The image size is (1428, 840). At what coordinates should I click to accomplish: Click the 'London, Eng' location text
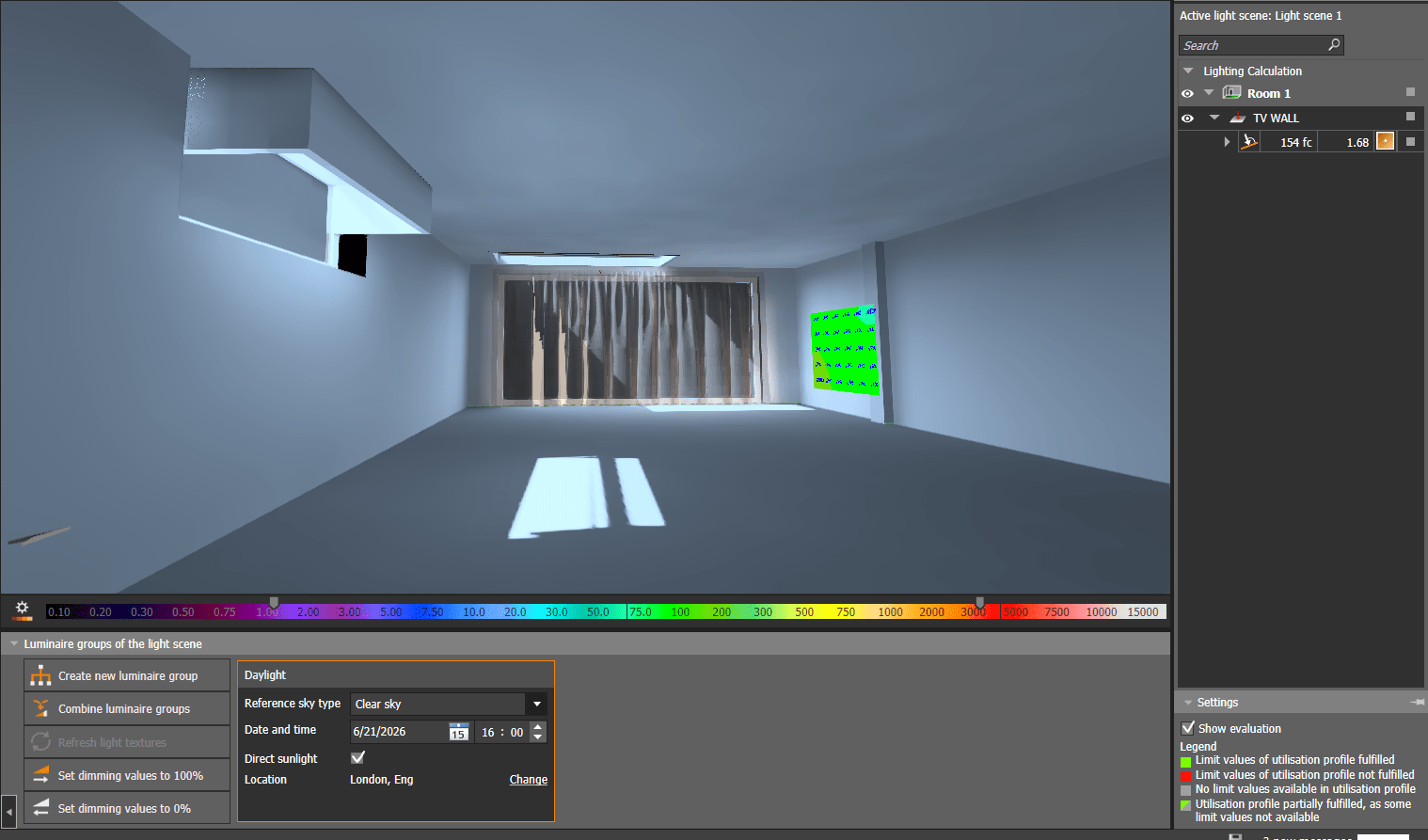click(x=382, y=780)
